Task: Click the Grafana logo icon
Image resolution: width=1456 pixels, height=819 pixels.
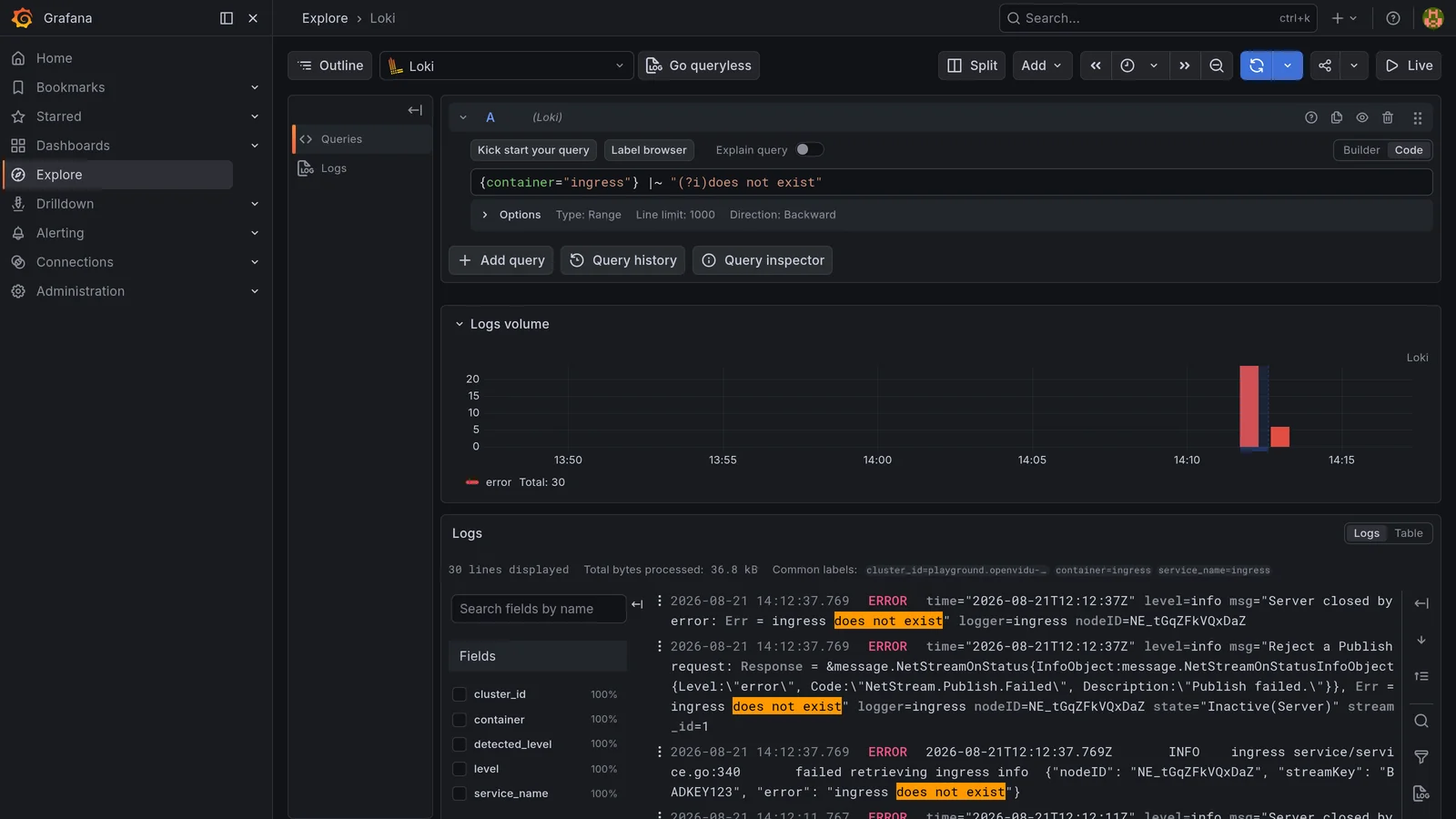Action: click(x=22, y=18)
